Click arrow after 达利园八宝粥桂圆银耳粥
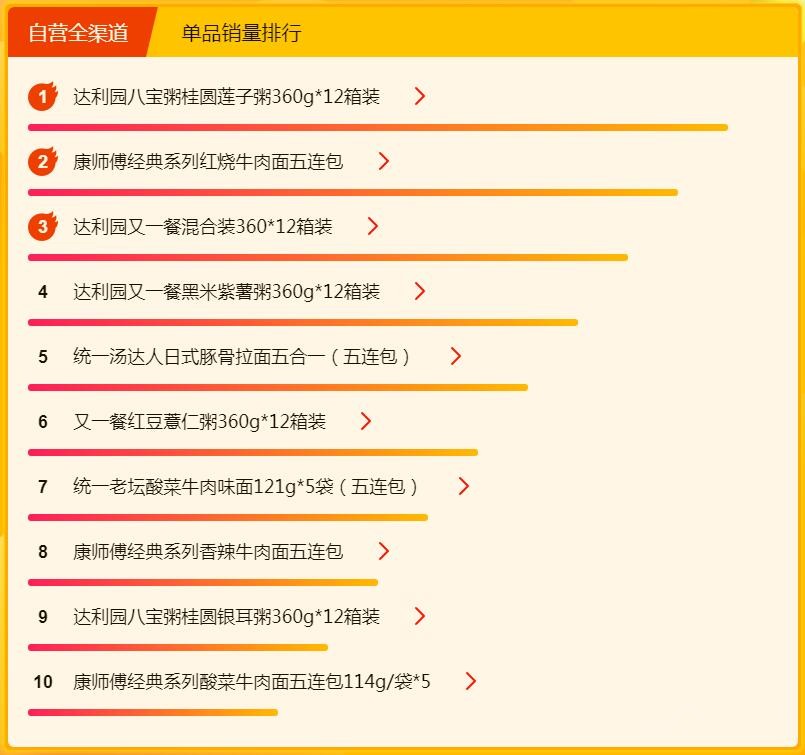Image resolution: width=805 pixels, height=755 pixels. click(420, 617)
